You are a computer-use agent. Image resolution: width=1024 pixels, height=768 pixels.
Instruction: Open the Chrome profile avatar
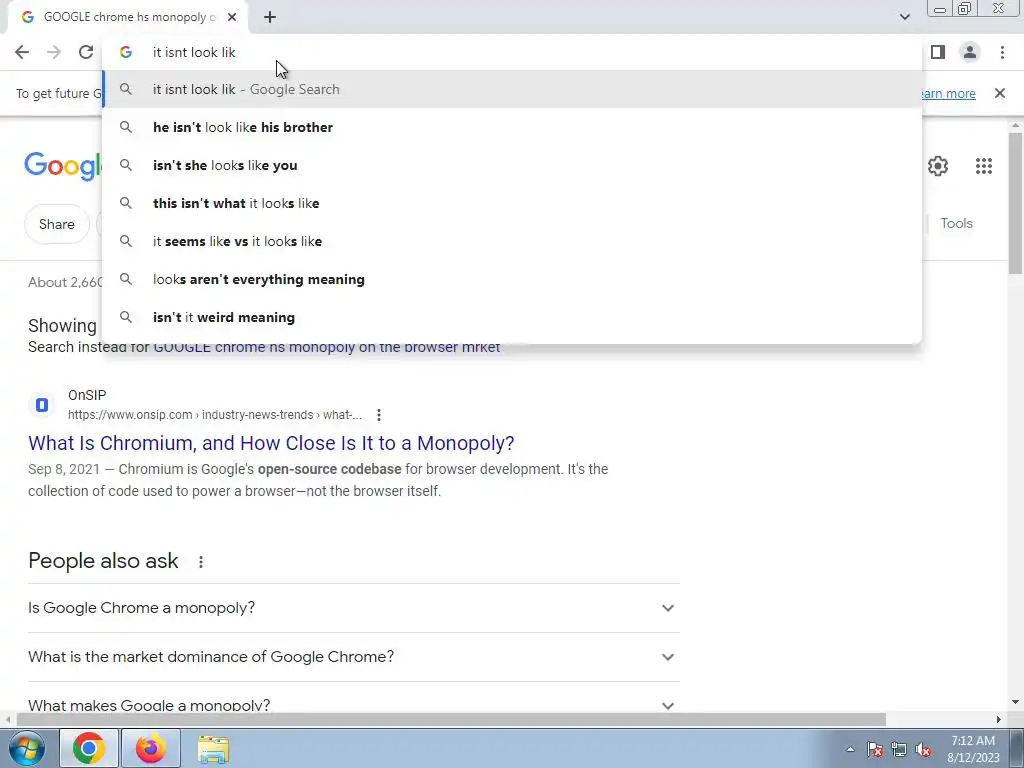pos(970,52)
